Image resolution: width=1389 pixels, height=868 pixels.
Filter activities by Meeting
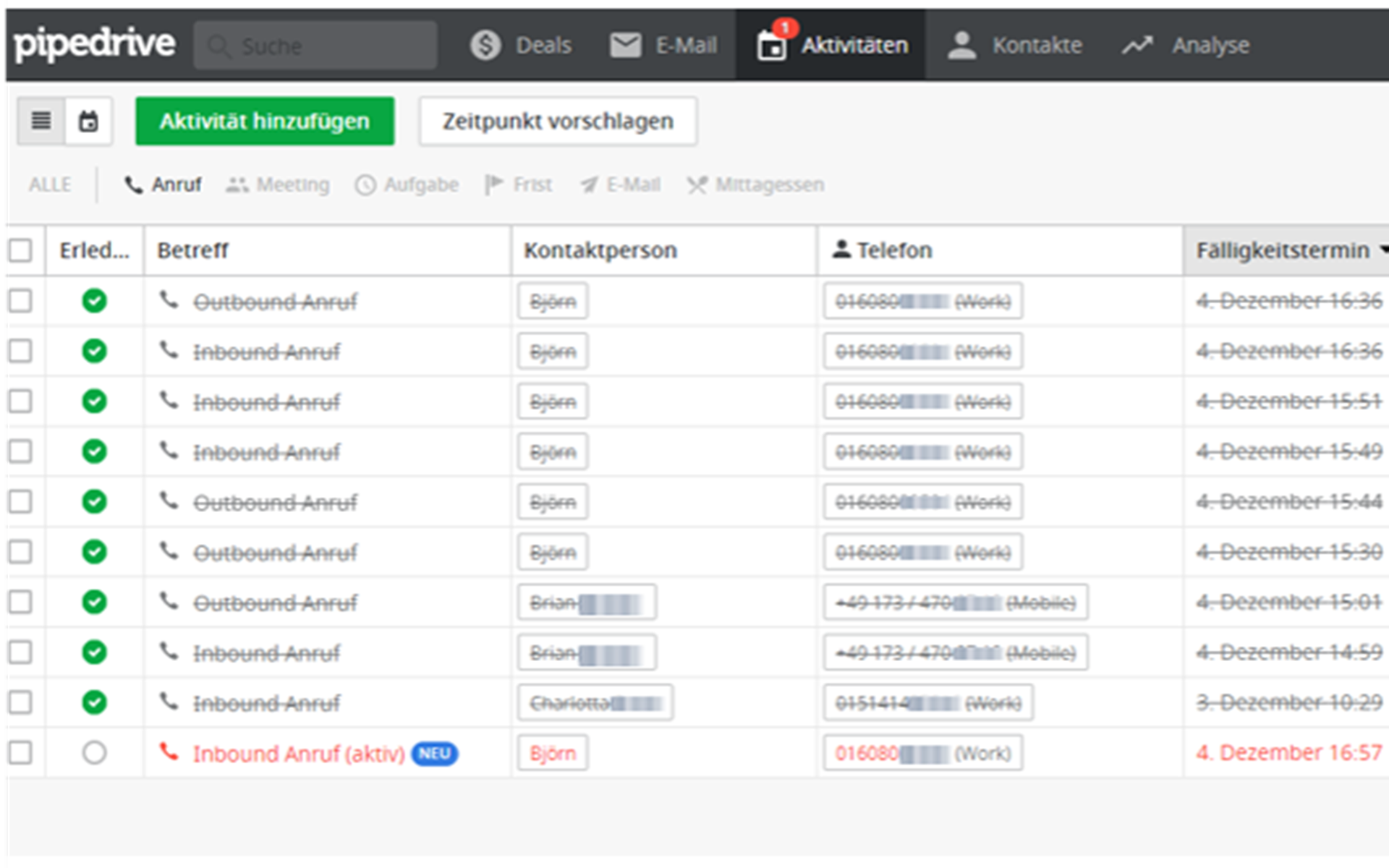277,184
